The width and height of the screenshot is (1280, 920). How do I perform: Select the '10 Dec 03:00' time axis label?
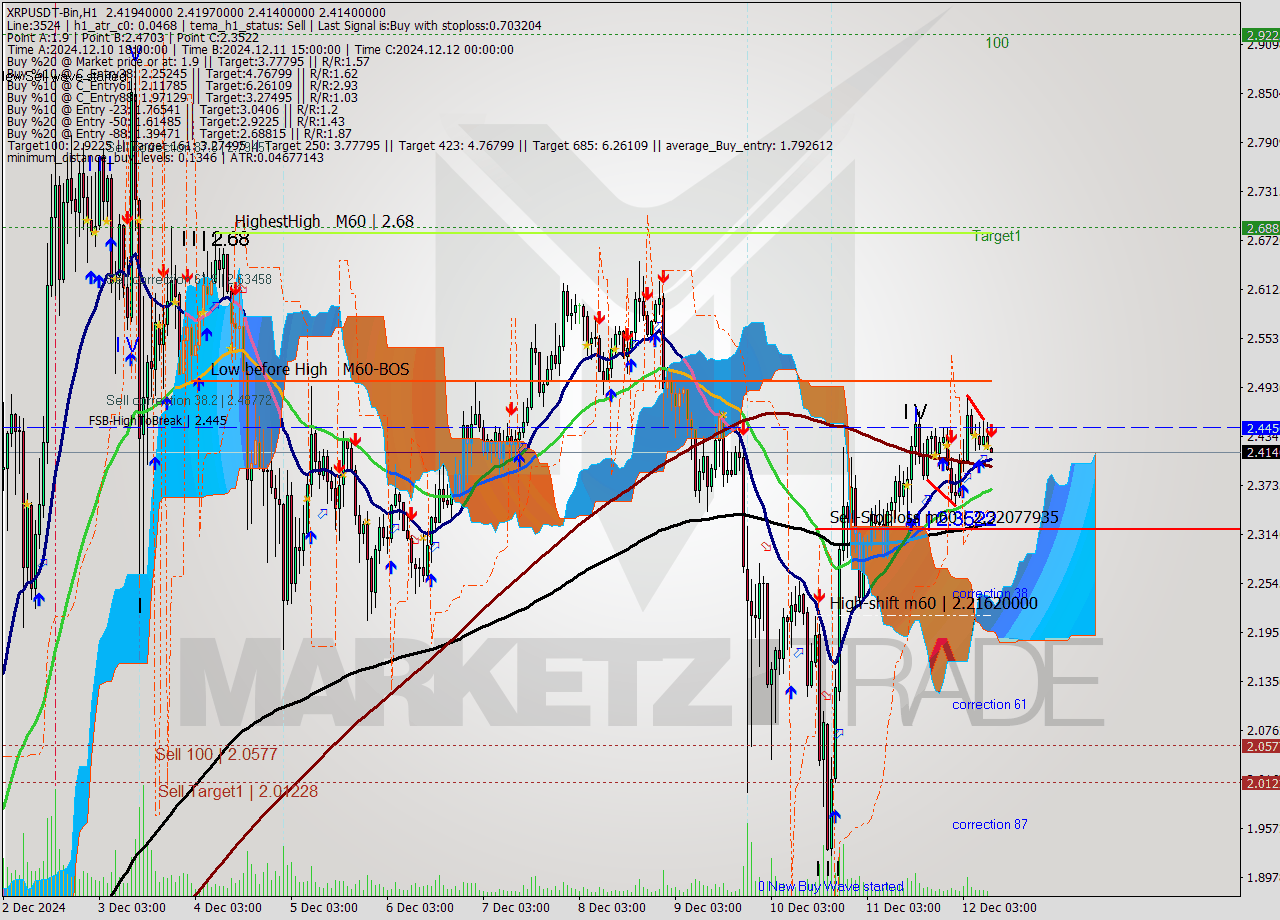tap(806, 908)
